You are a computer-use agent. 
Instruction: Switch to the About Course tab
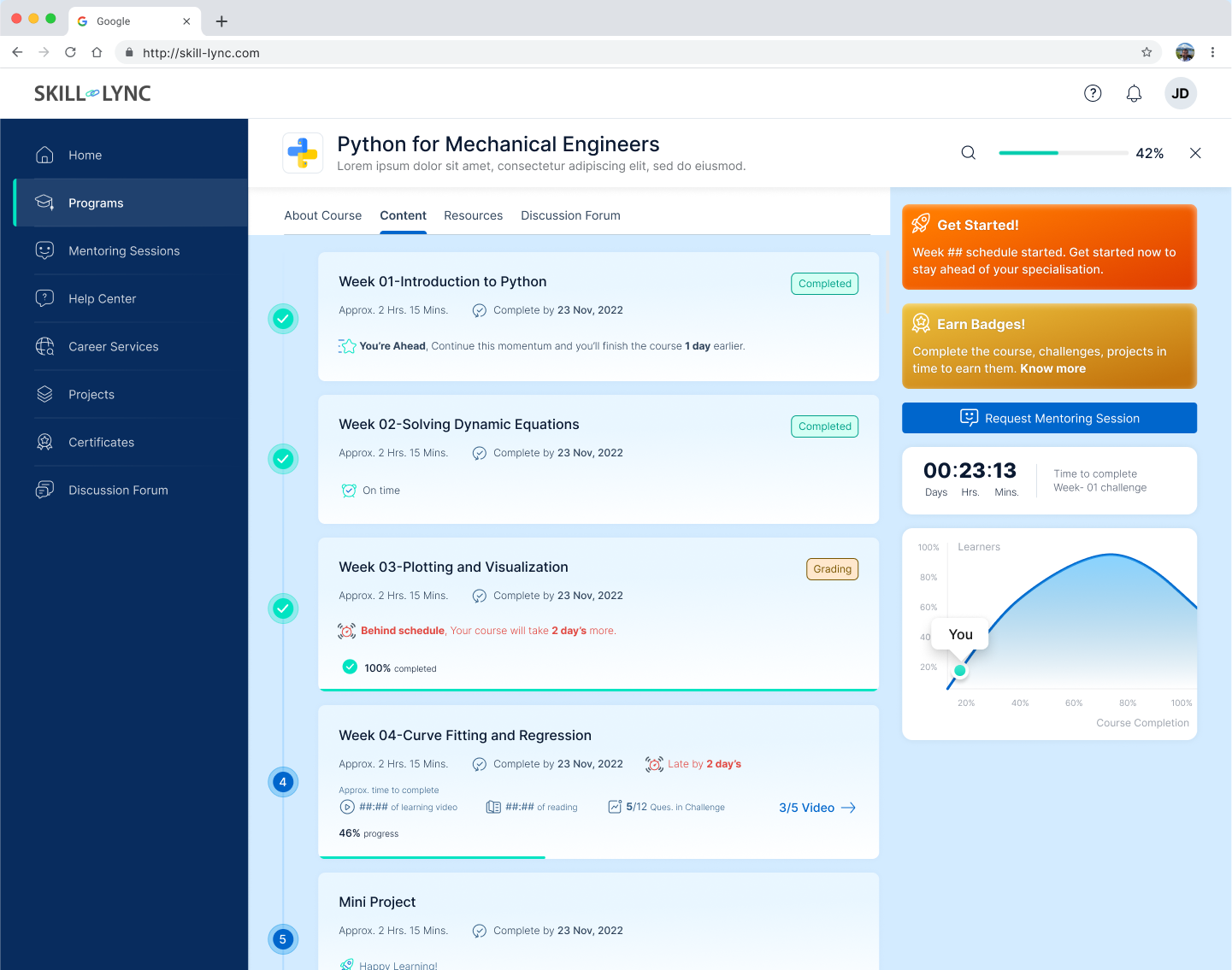click(323, 215)
